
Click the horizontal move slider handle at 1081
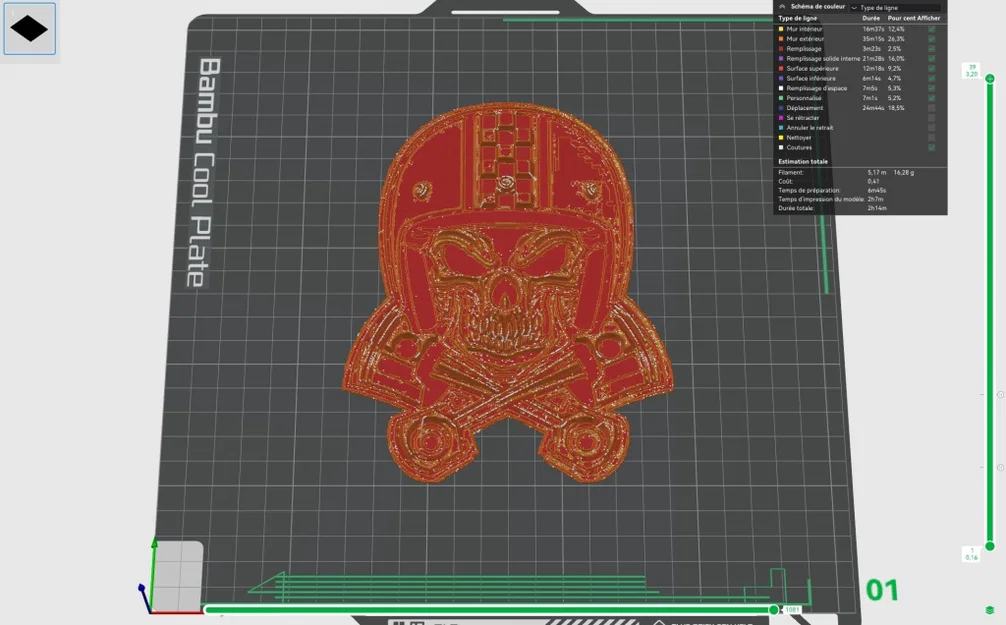click(x=774, y=610)
